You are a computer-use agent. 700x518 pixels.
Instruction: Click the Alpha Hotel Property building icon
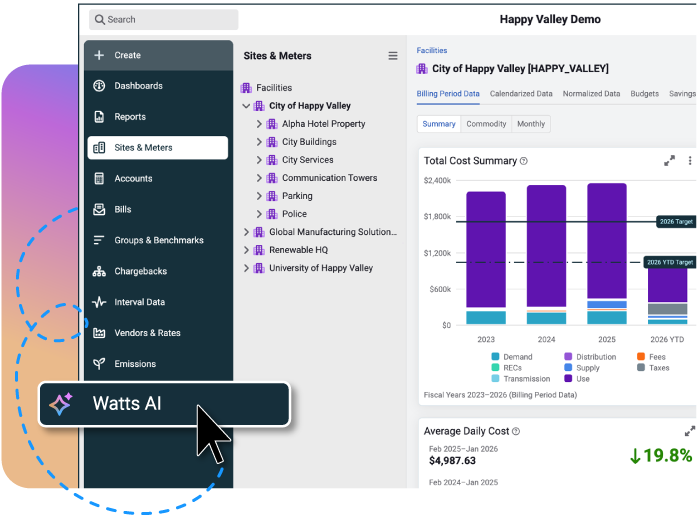click(x=272, y=124)
